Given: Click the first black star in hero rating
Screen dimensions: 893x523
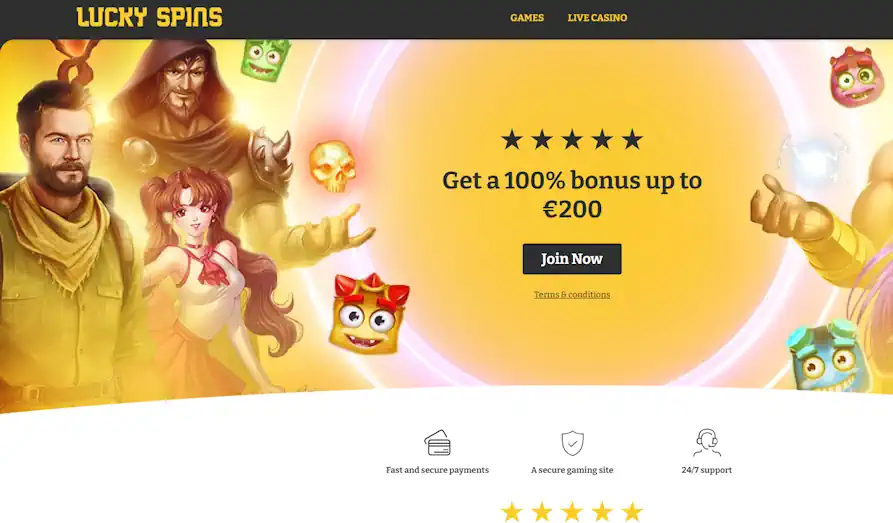Looking at the screenshot, I should (511, 140).
